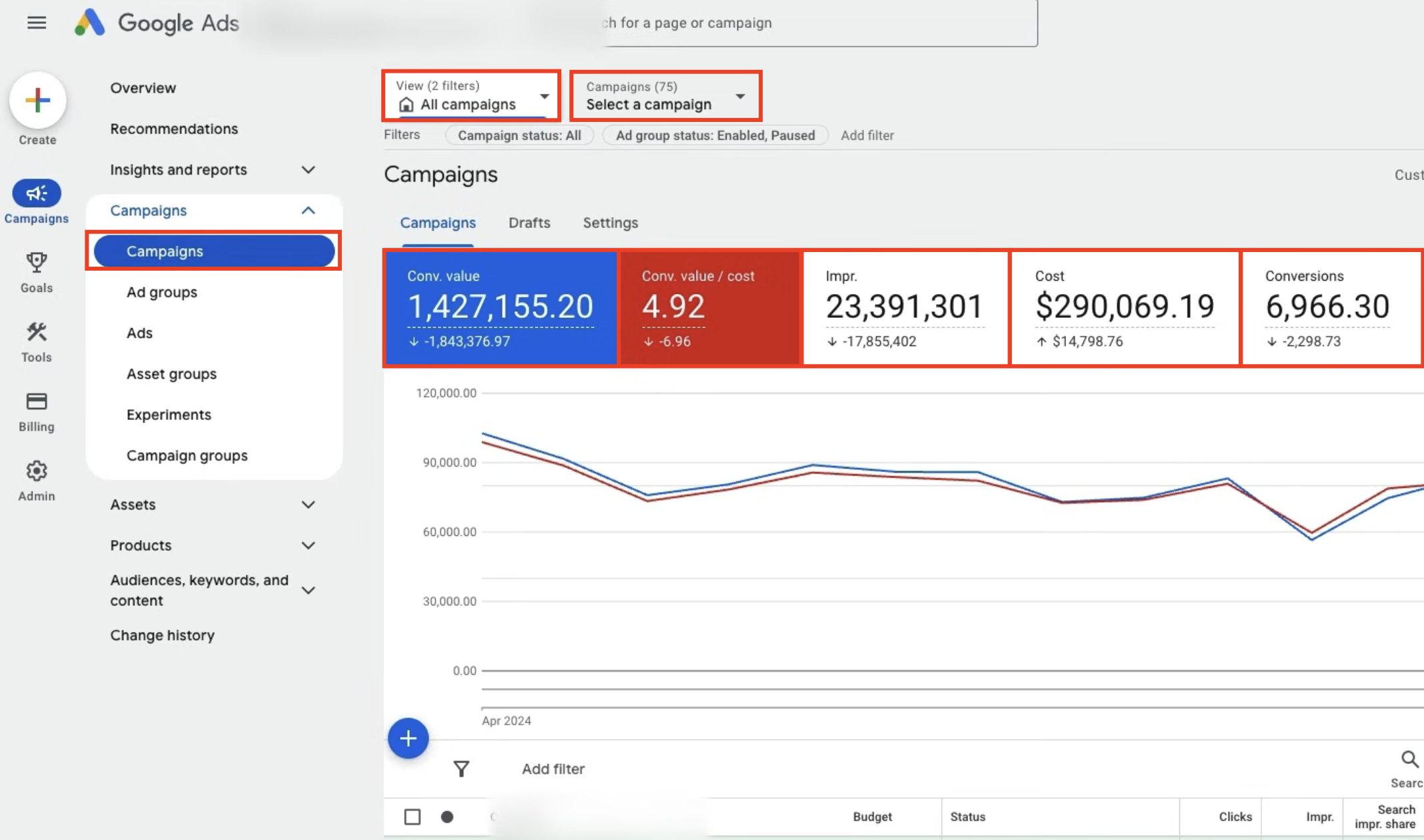1424x840 pixels.
Task: Open the Goals section via trophy icon
Action: pos(36,265)
